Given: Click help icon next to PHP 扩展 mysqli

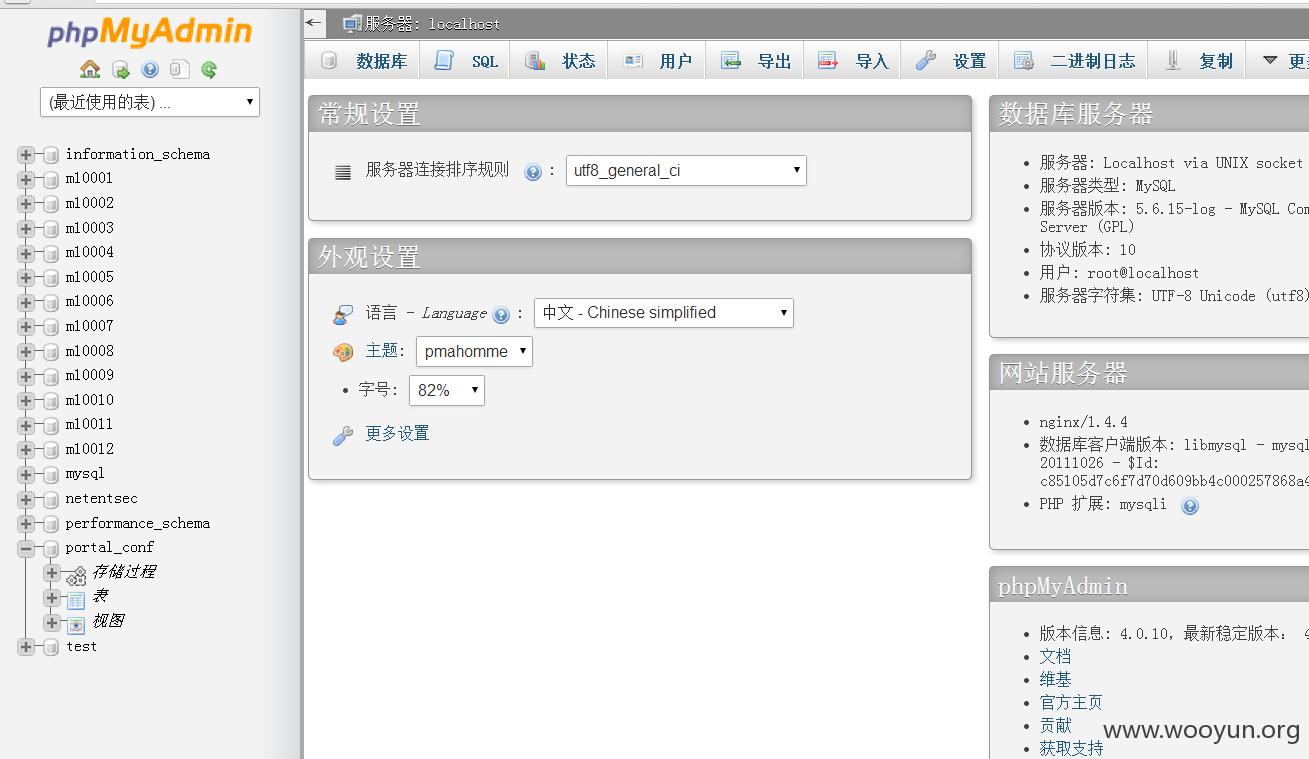Looking at the screenshot, I should tap(1189, 506).
